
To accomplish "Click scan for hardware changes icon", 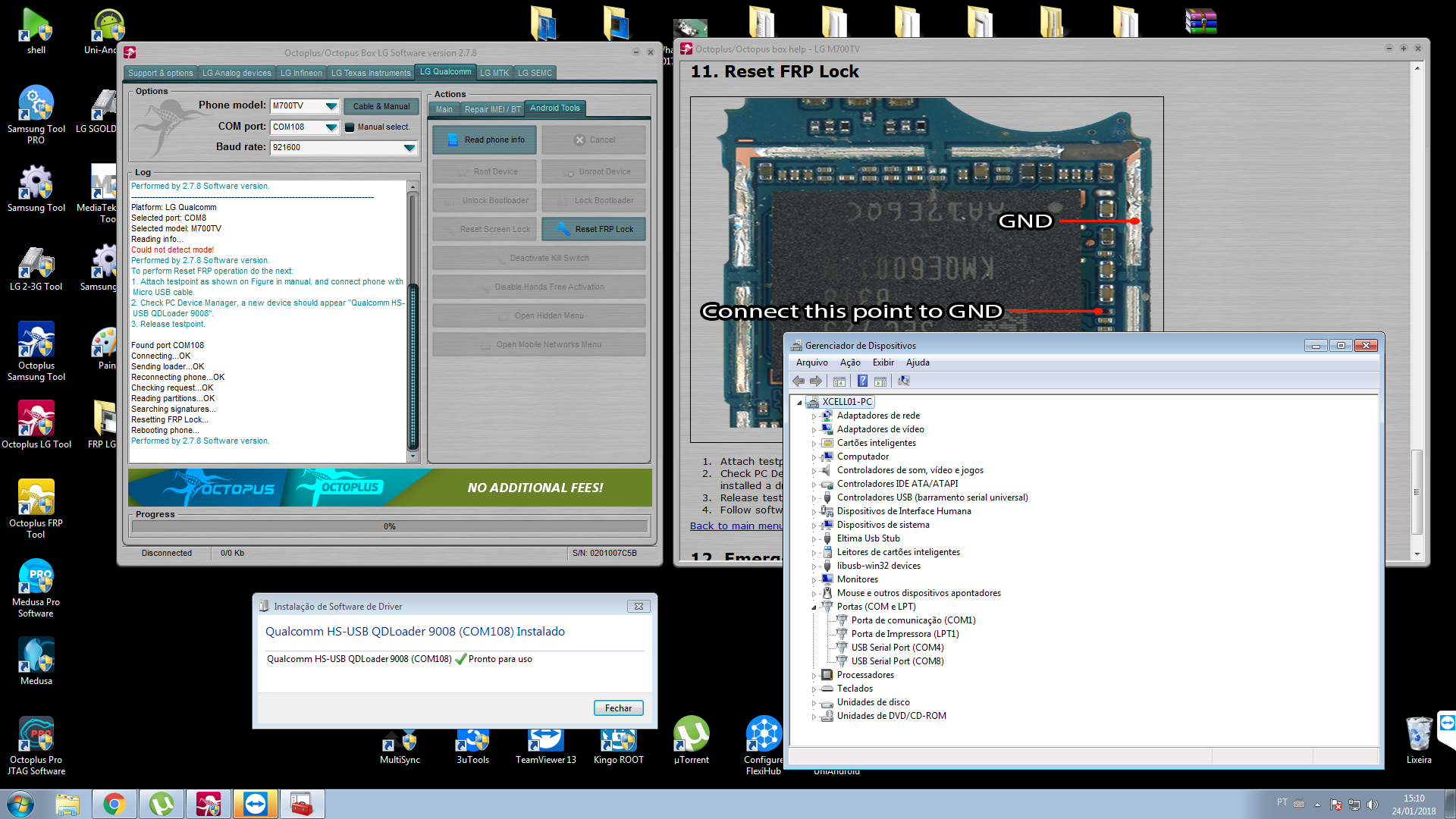I will [903, 381].
